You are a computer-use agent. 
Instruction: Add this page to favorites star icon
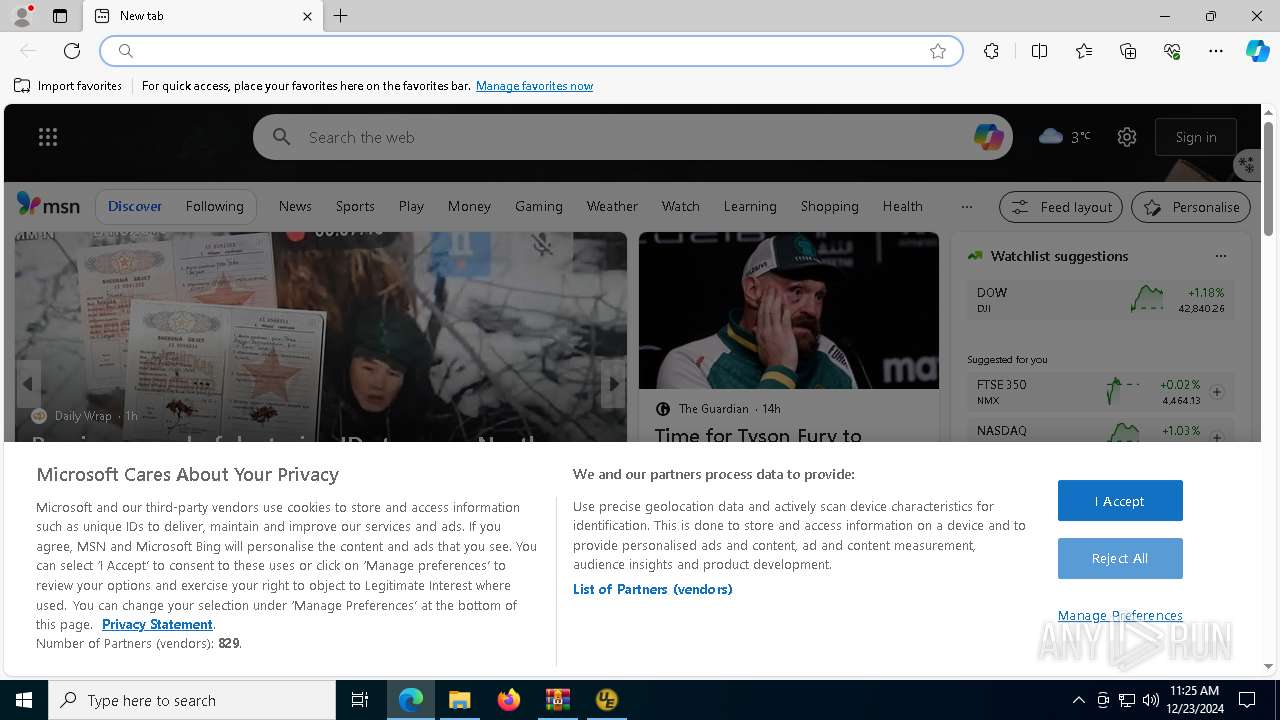click(x=938, y=51)
